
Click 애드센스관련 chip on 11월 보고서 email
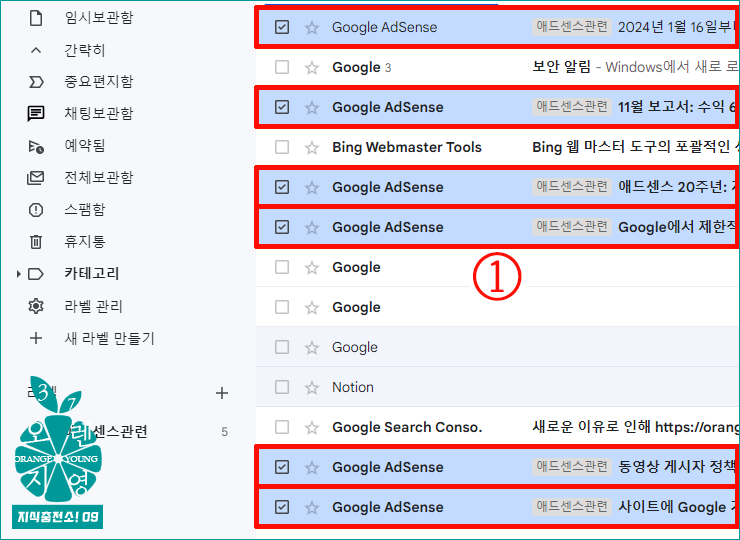coord(572,107)
